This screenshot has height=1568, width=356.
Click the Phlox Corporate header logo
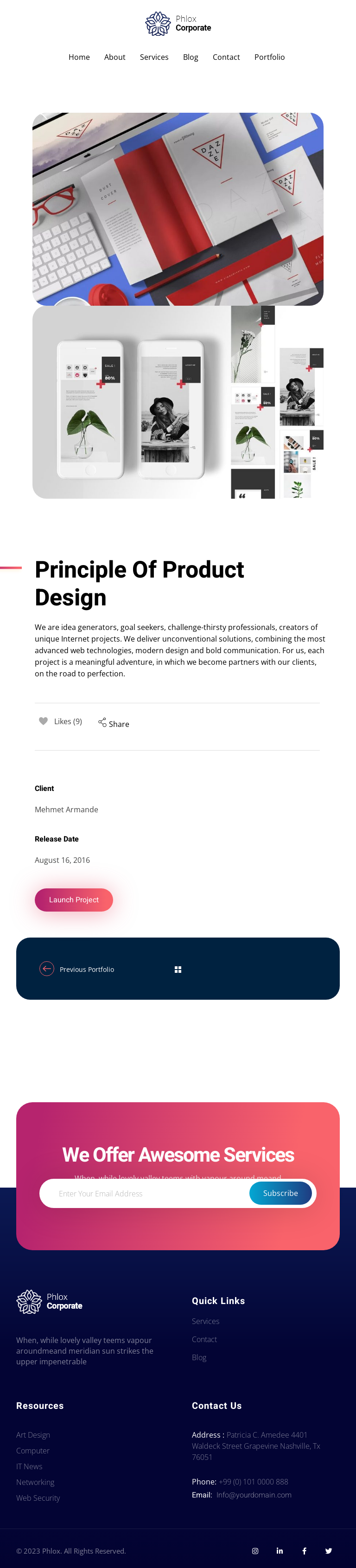tap(178, 24)
